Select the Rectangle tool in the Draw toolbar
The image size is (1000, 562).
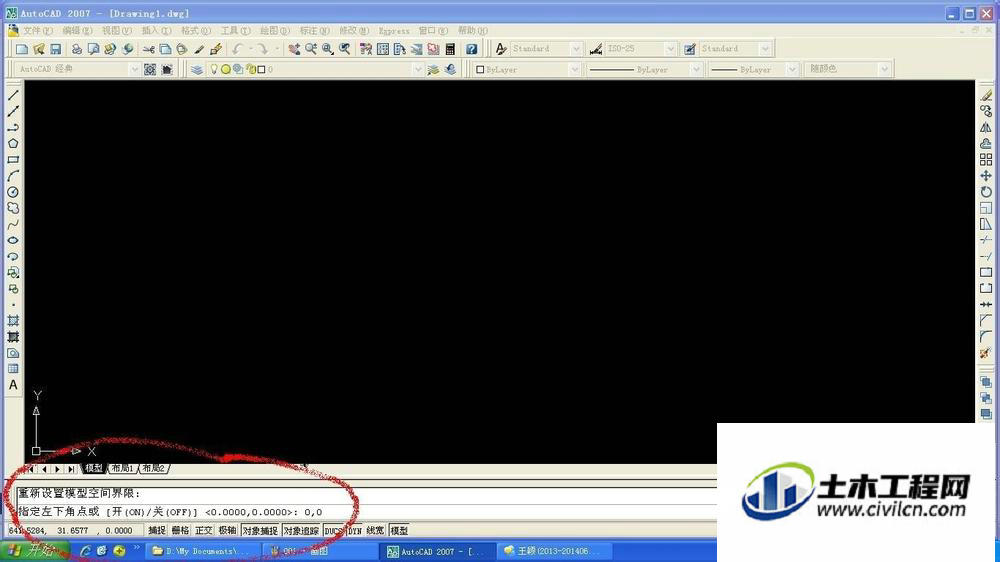coord(13,159)
